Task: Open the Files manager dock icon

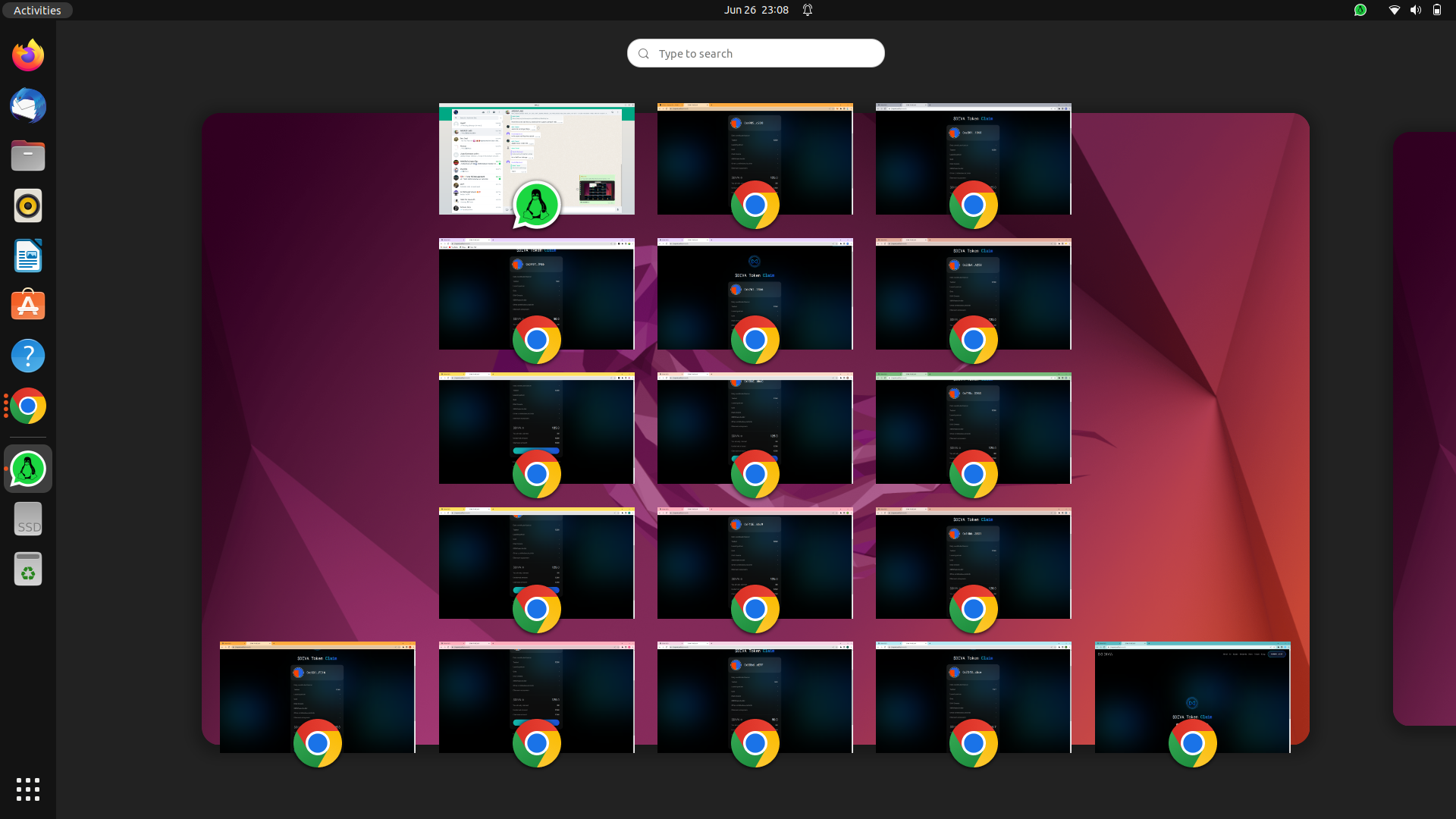Action: tap(28, 155)
